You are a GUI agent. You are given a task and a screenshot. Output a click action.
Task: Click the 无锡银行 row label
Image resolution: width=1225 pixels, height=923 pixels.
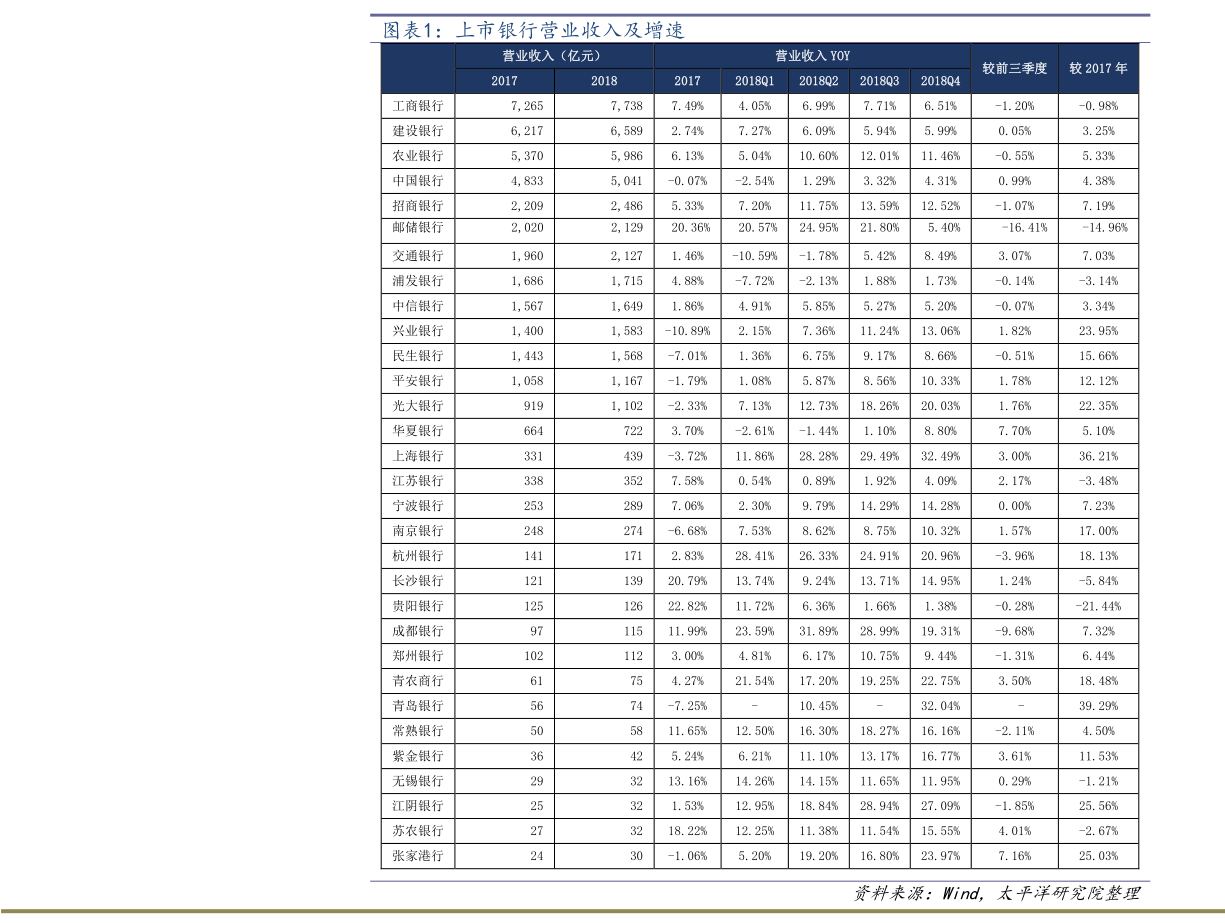(418, 781)
